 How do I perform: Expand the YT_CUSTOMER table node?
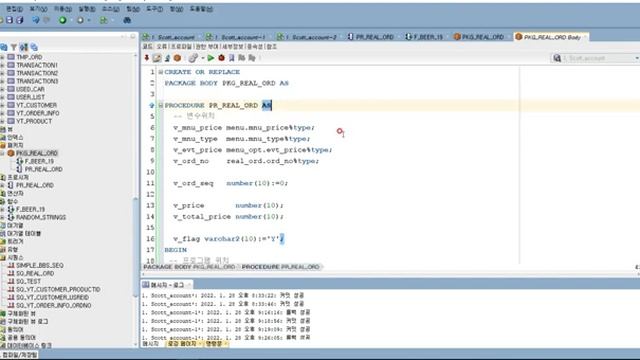[x=2, y=105]
